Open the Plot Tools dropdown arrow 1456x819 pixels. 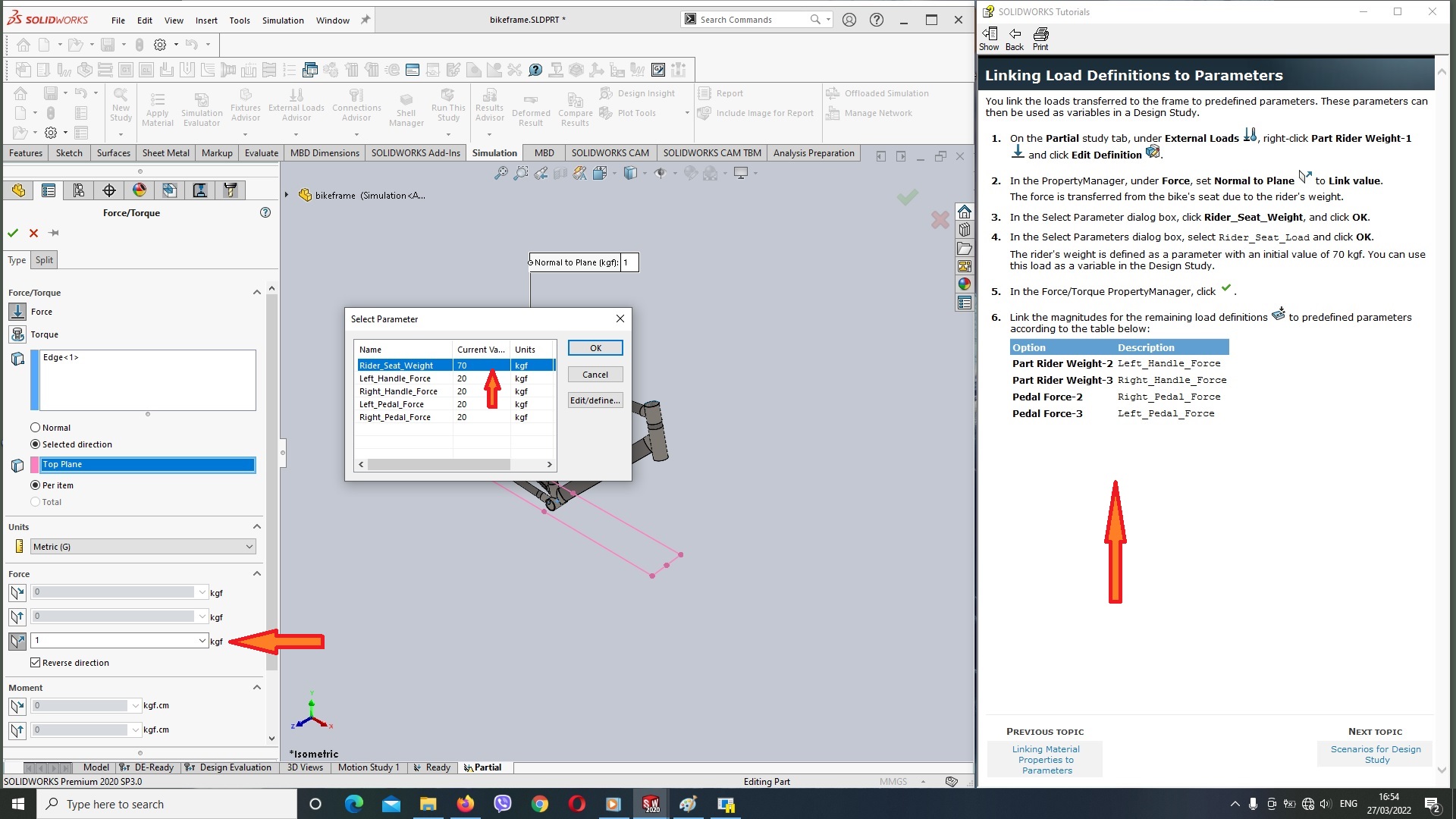(x=687, y=113)
